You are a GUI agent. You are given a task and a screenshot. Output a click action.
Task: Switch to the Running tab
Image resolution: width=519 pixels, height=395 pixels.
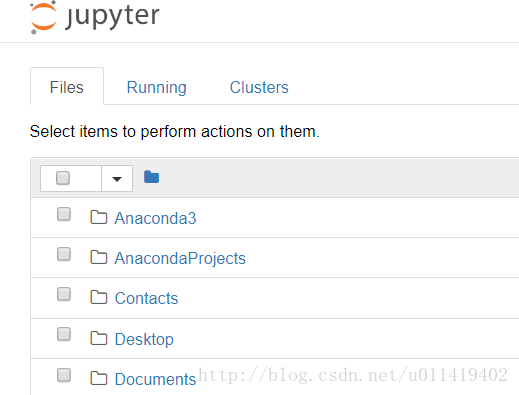(x=156, y=87)
